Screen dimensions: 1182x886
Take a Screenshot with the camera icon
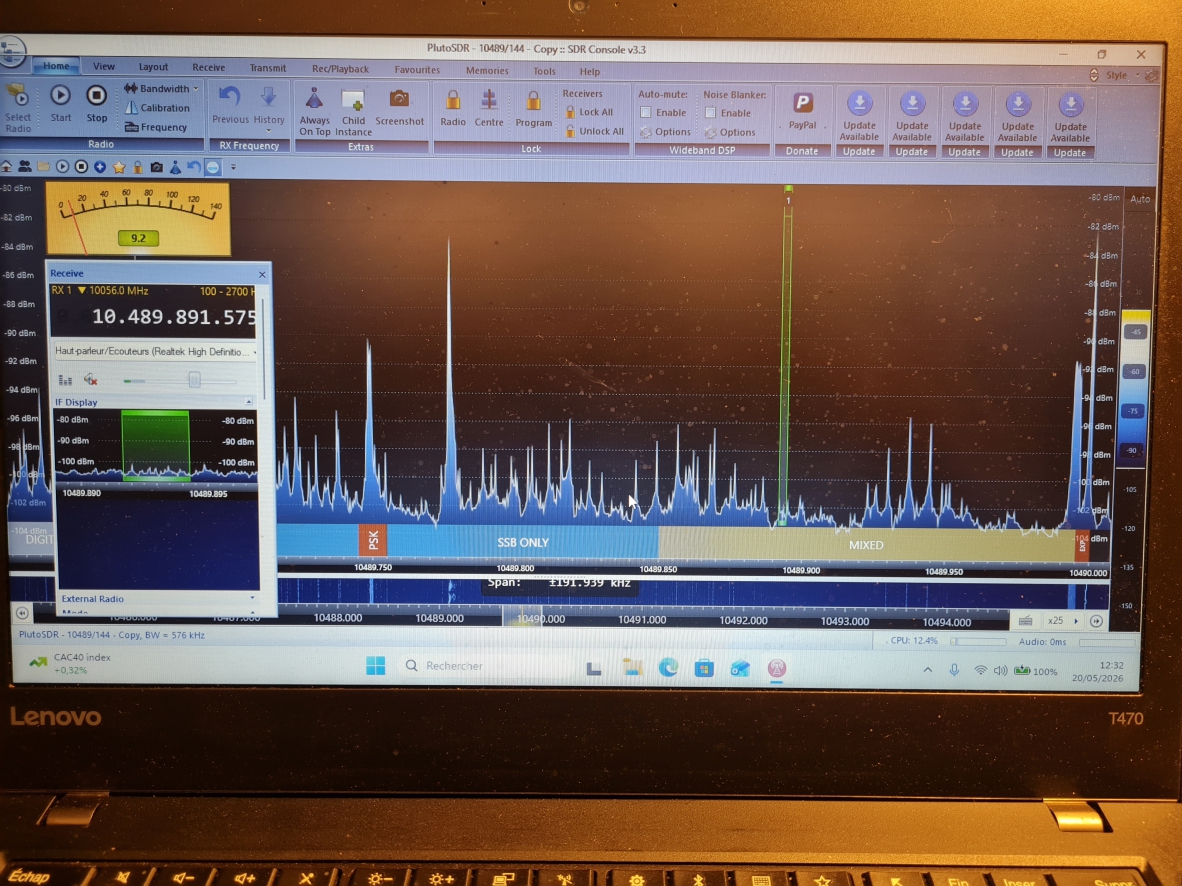pyautogui.click(x=400, y=107)
